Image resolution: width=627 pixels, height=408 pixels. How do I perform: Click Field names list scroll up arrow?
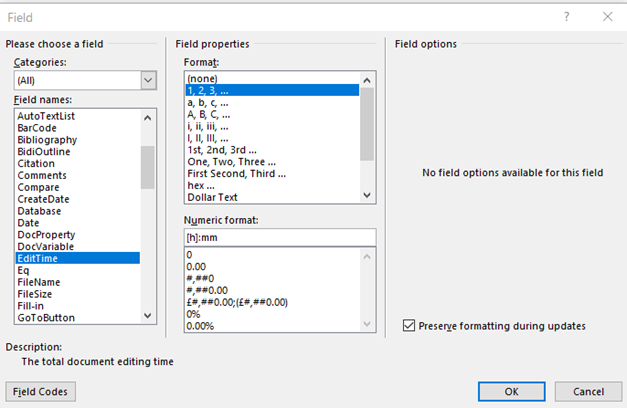[x=148, y=118]
